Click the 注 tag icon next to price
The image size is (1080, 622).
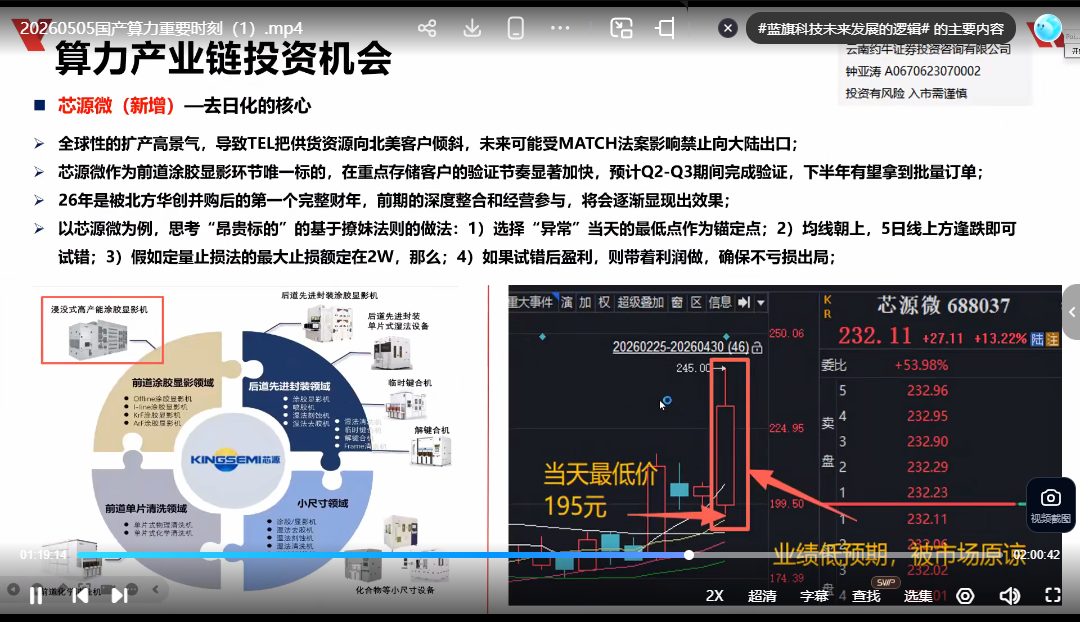pyautogui.click(x=1052, y=339)
